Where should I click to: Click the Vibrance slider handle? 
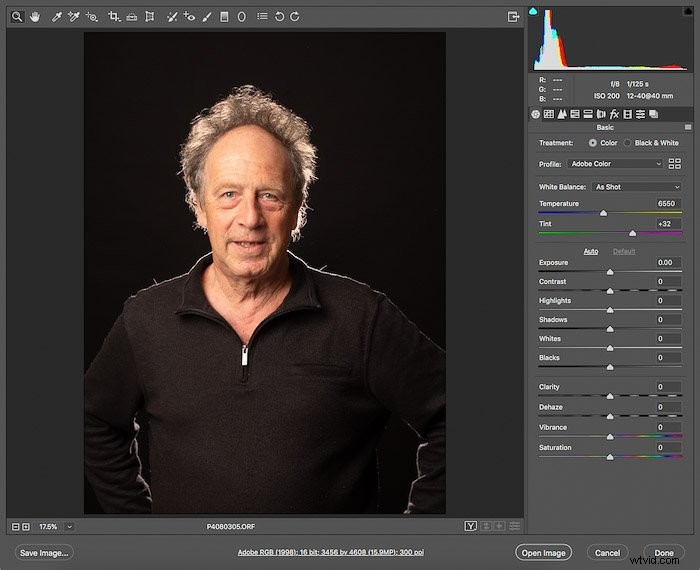coord(610,437)
